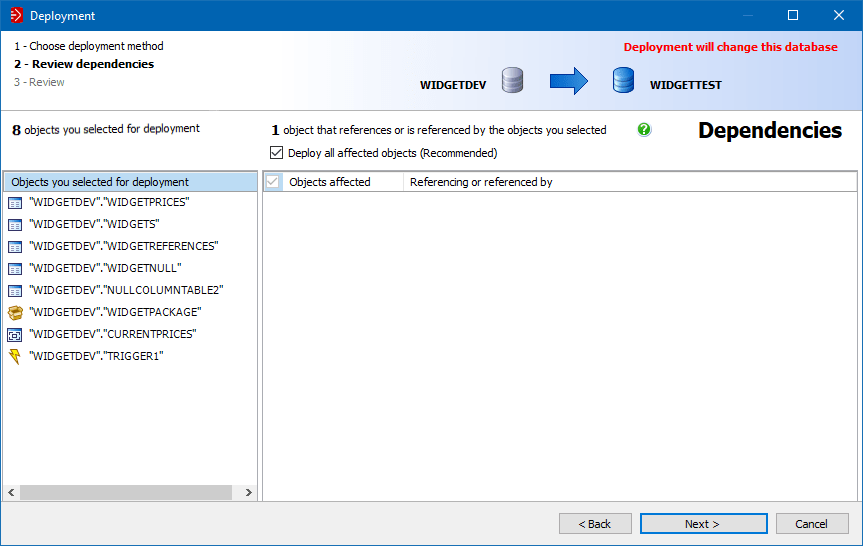Cancel the deployment wizard

point(811,524)
